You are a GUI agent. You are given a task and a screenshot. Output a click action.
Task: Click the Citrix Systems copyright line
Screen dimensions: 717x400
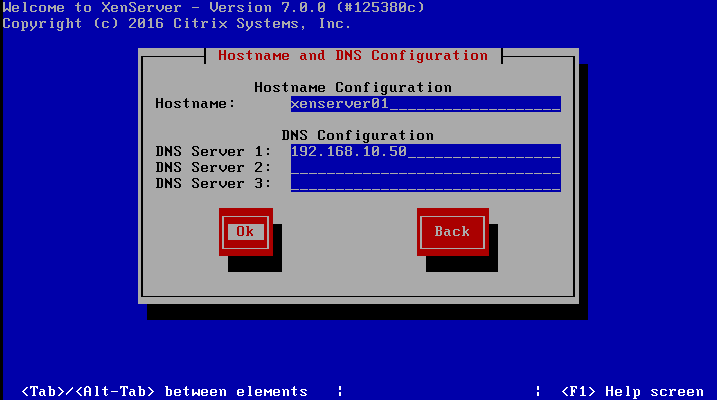tap(177, 24)
